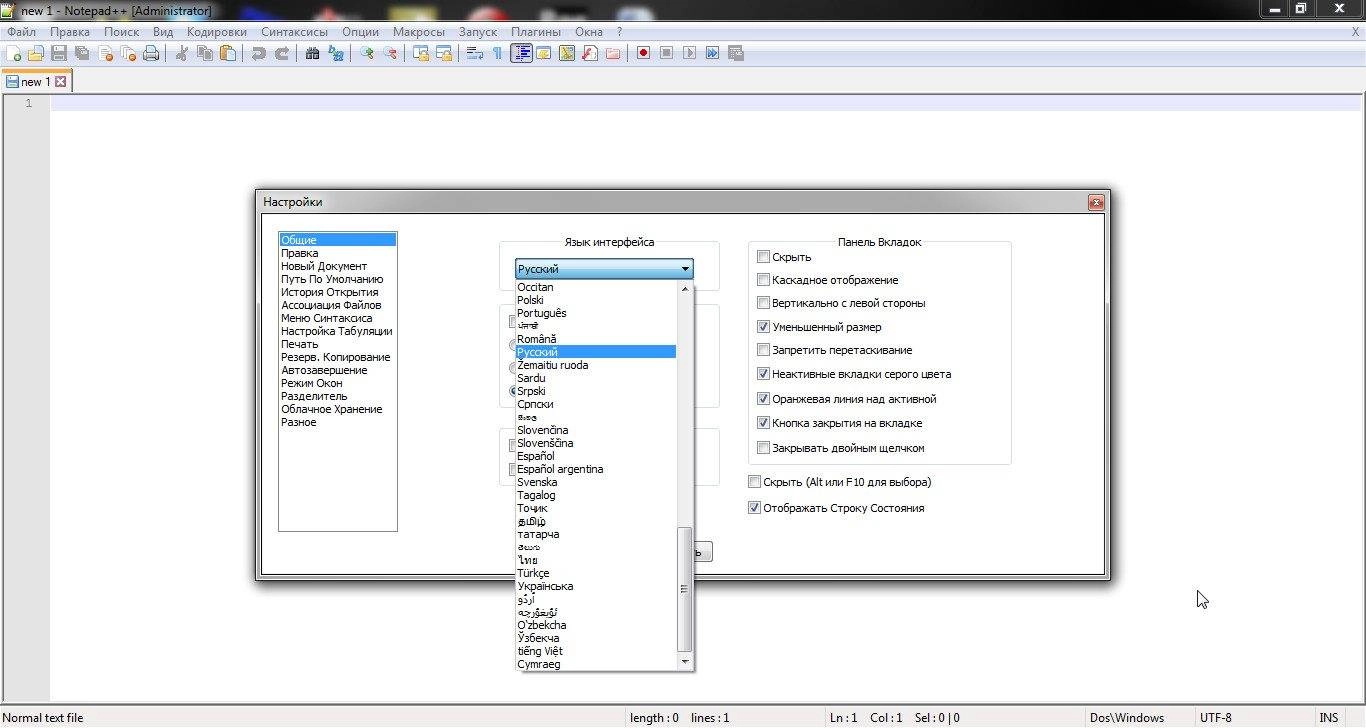The height and width of the screenshot is (728, 1366).
Task: Select Автозавершение settings category
Action: [x=337, y=370]
